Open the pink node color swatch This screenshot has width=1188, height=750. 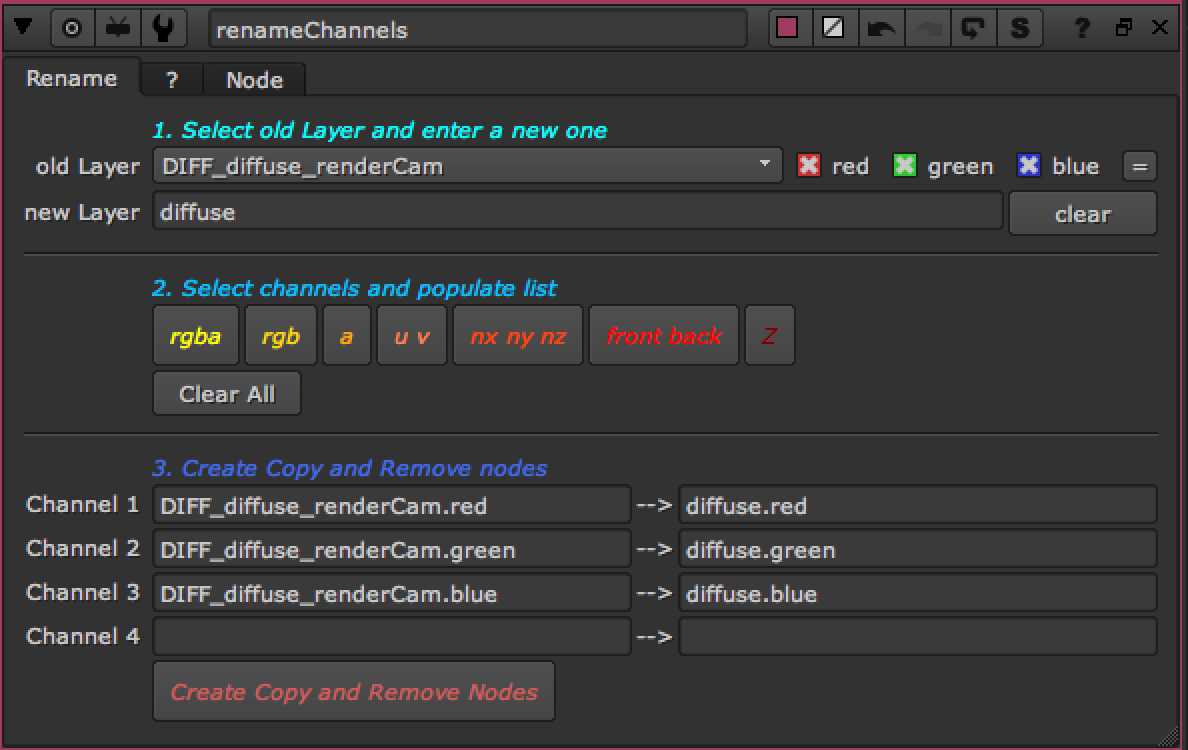tap(787, 28)
